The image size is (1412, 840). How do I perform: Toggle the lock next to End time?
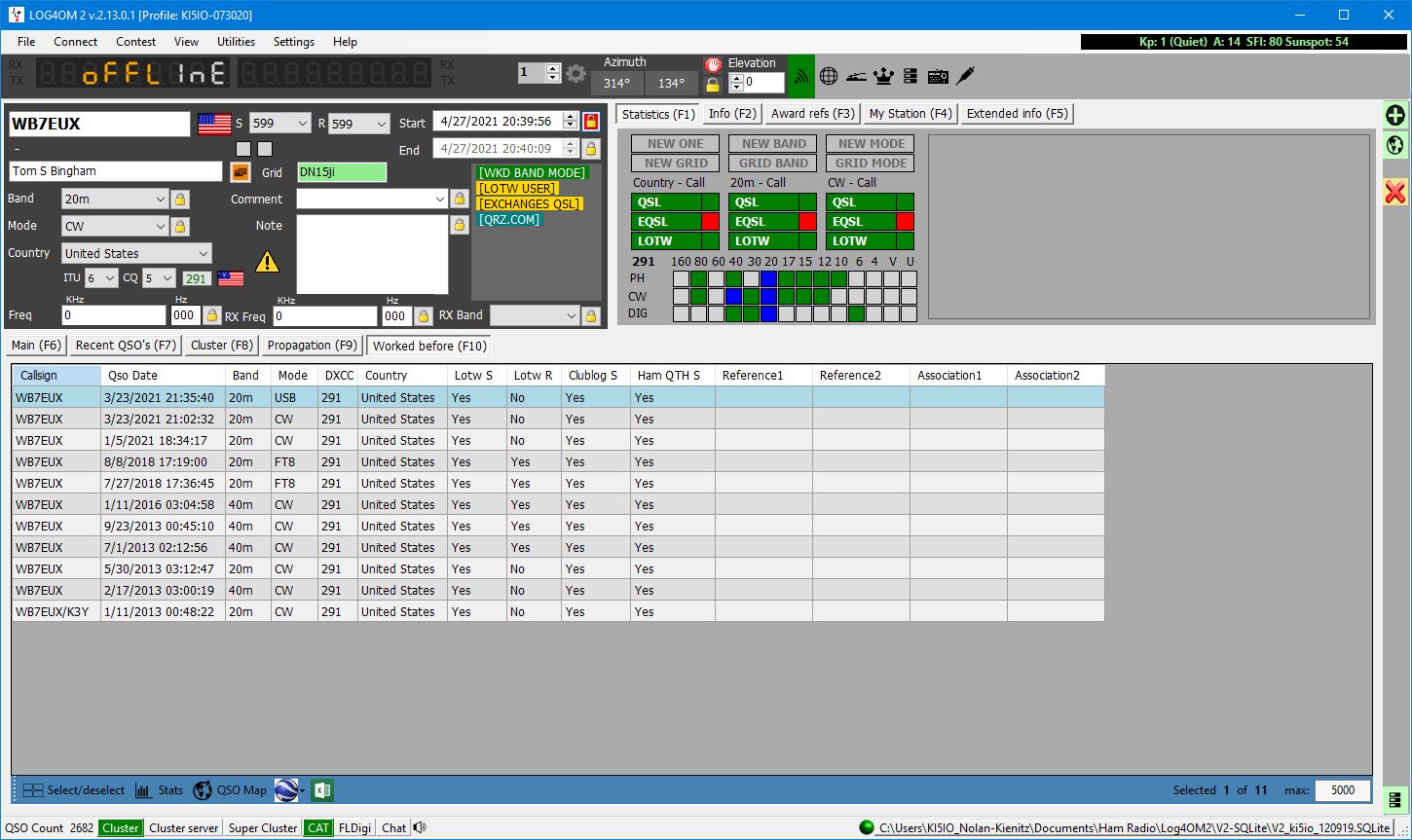590,149
